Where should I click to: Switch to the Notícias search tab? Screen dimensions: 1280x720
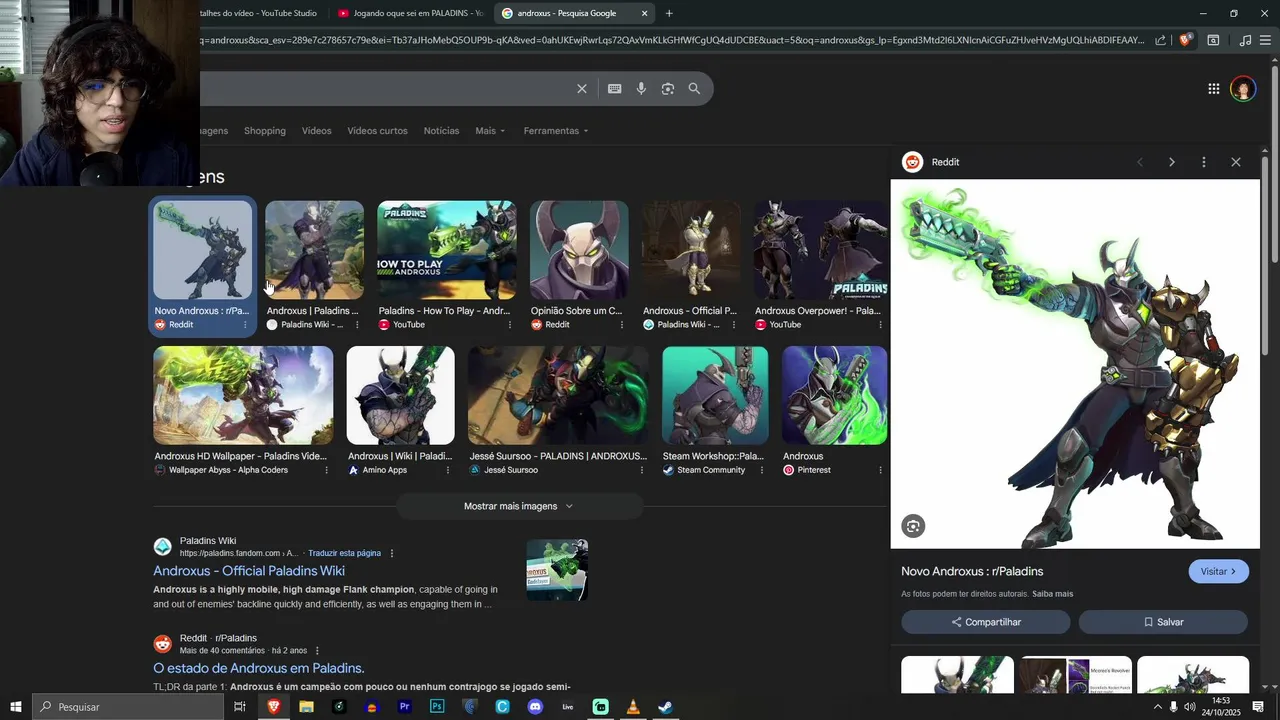tap(441, 131)
